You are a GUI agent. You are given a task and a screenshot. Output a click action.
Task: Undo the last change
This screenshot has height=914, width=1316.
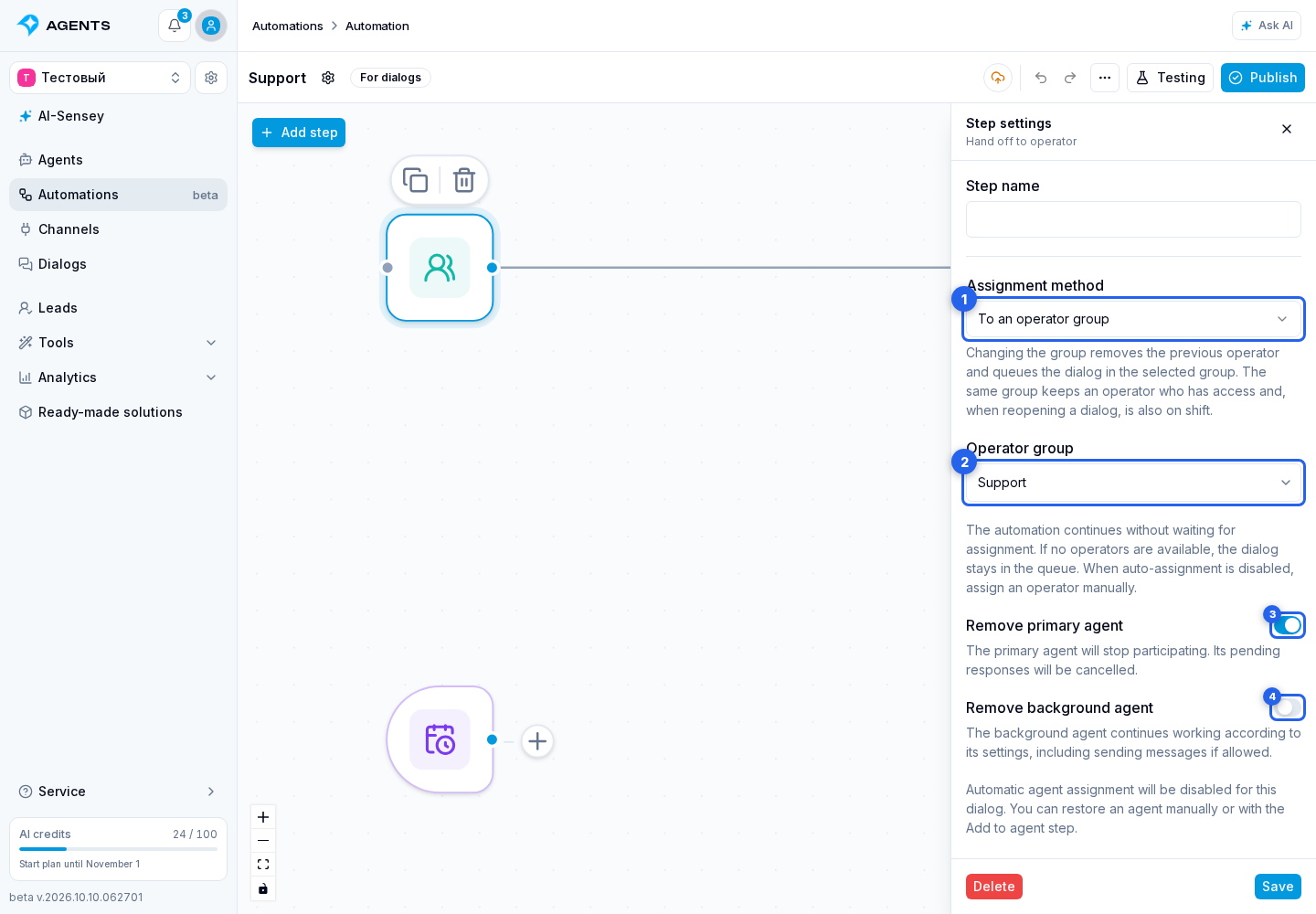[1041, 78]
